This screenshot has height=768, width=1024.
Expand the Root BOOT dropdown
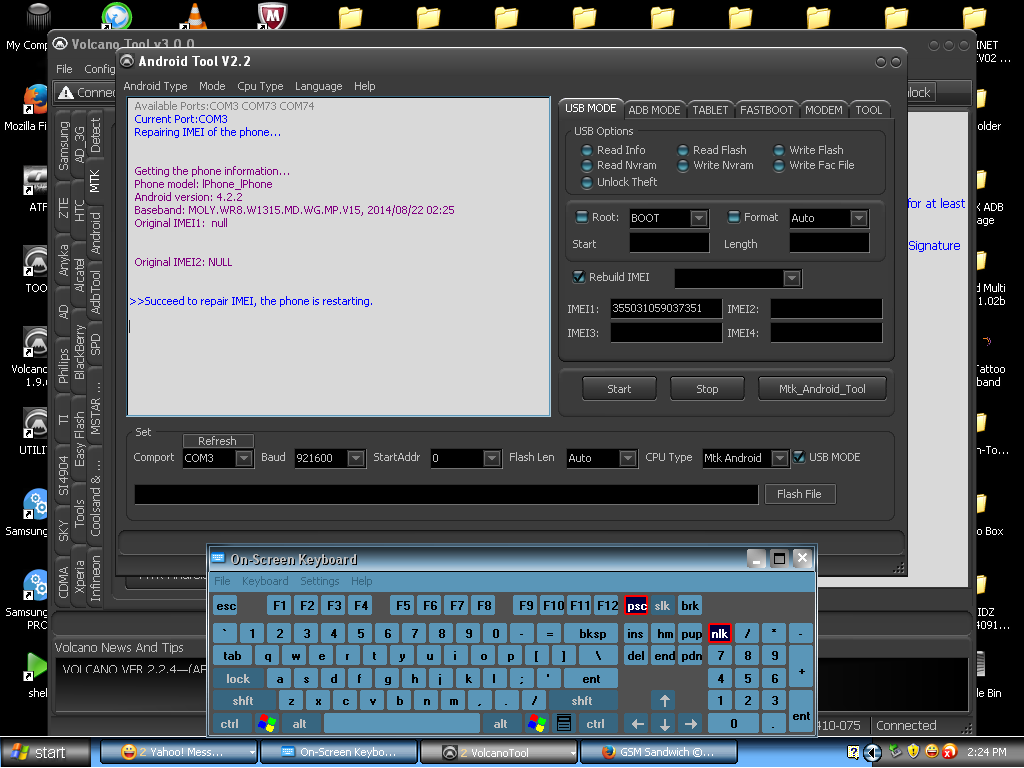699,218
